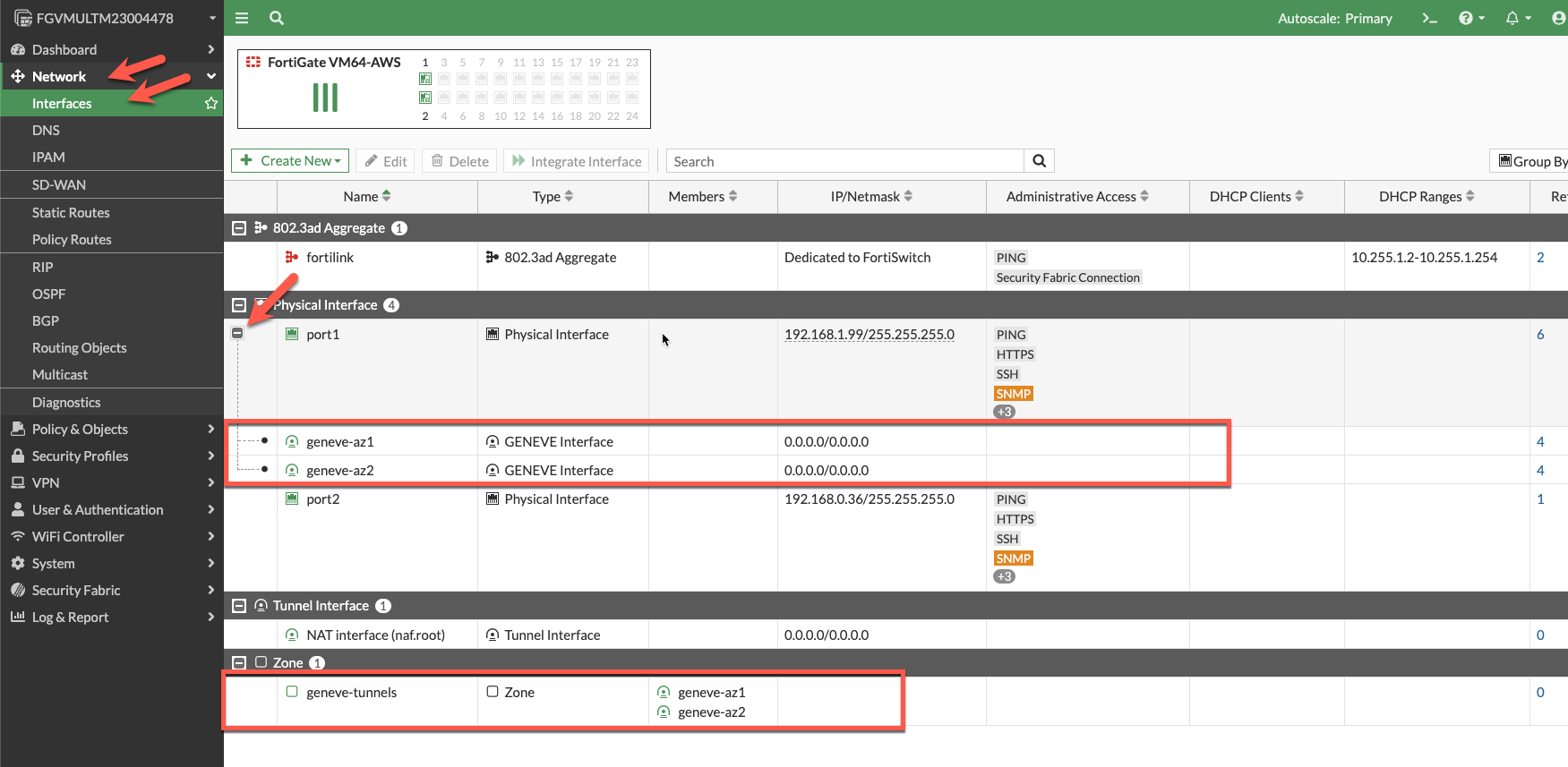The image size is (1568, 767).
Task: Open fortilink reference count 2 link
Action: coord(1540,257)
